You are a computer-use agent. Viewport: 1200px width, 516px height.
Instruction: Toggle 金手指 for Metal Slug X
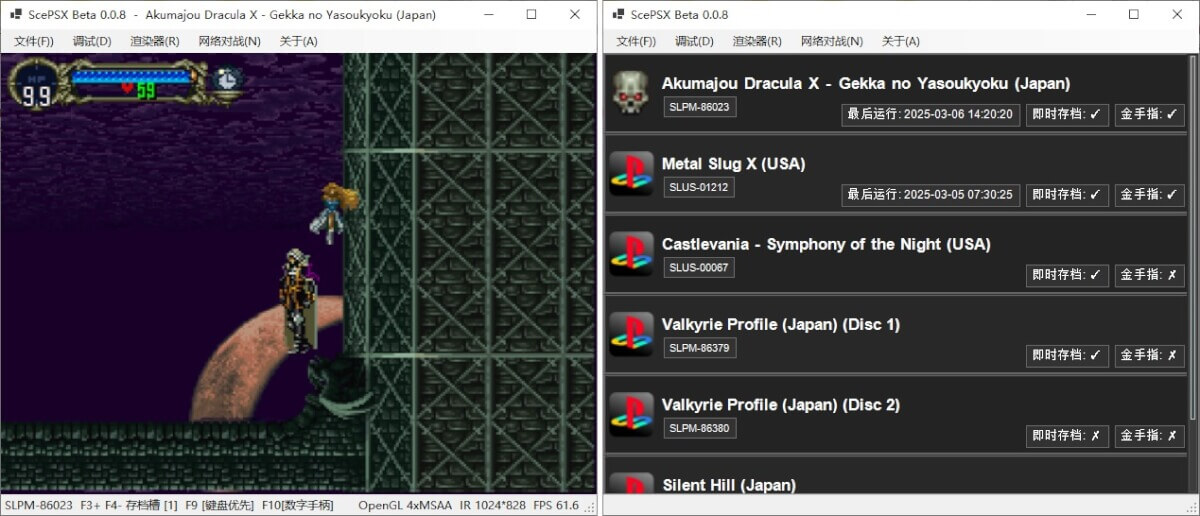(x=1150, y=194)
